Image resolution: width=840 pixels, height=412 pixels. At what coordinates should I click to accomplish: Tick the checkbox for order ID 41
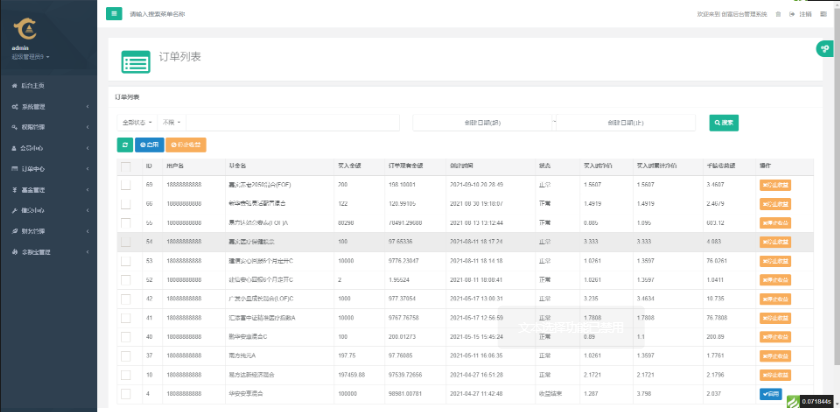click(126, 318)
